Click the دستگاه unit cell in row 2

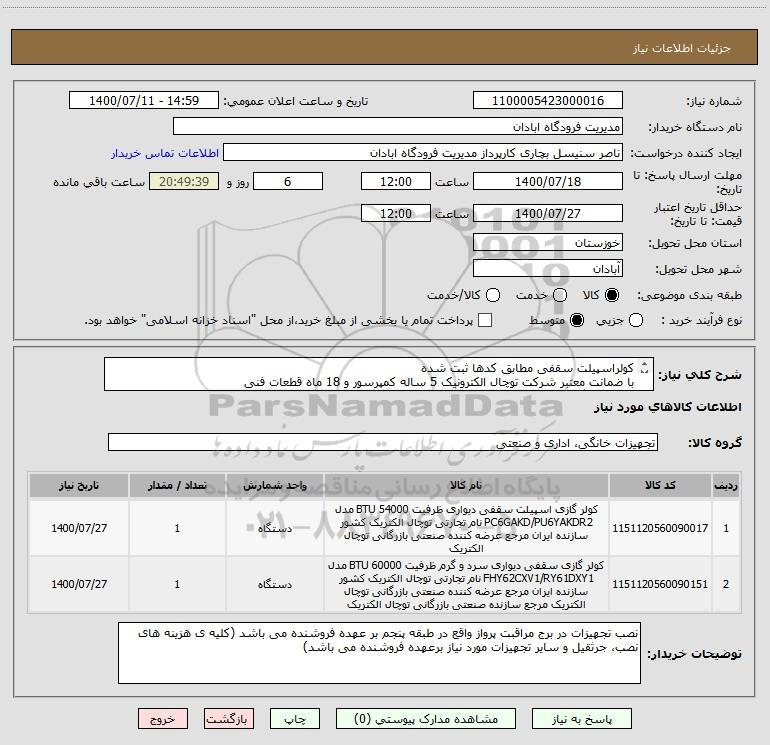(x=275, y=584)
